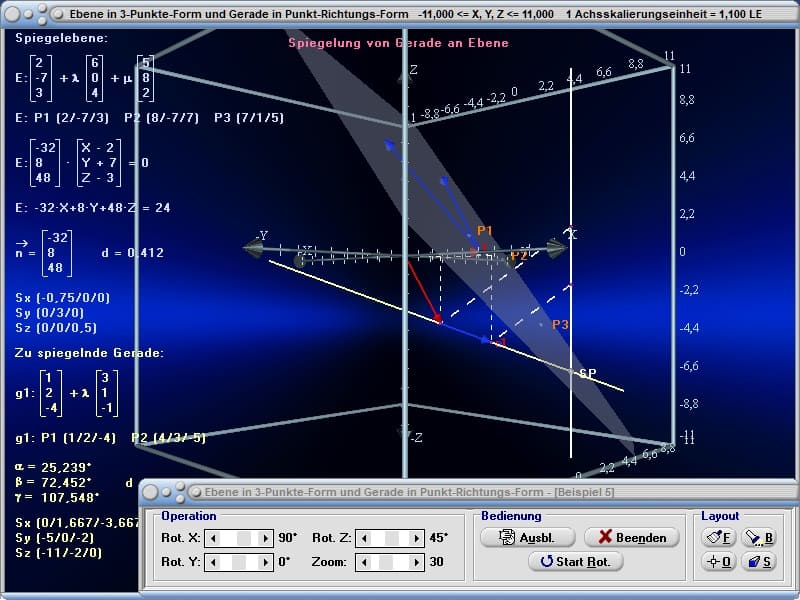
Task: Click the 'Sz (-11/-2/0)' trace point text
Action: pos(59,553)
